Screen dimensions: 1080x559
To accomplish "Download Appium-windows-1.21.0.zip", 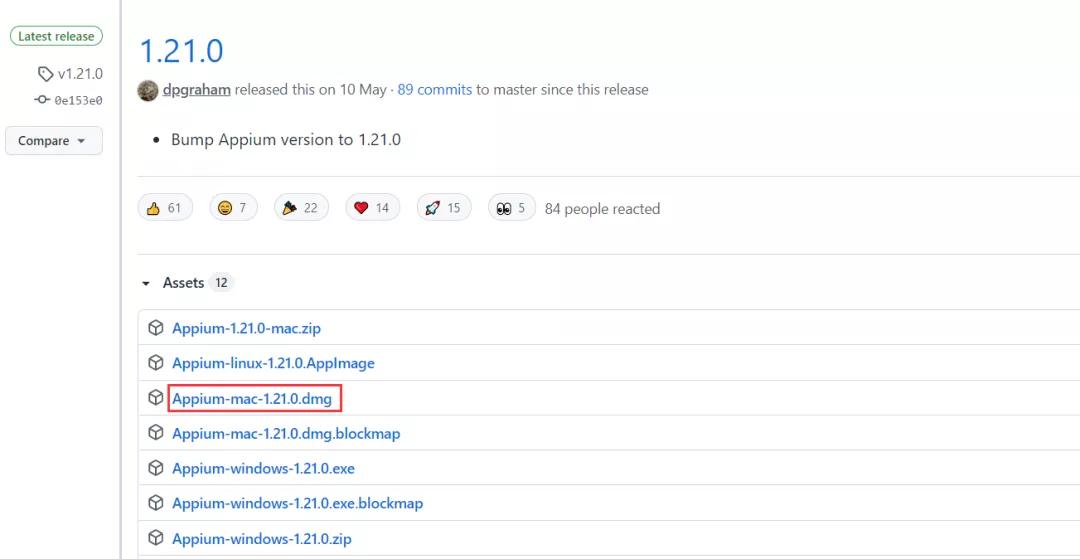I will [x=262, y=539].
